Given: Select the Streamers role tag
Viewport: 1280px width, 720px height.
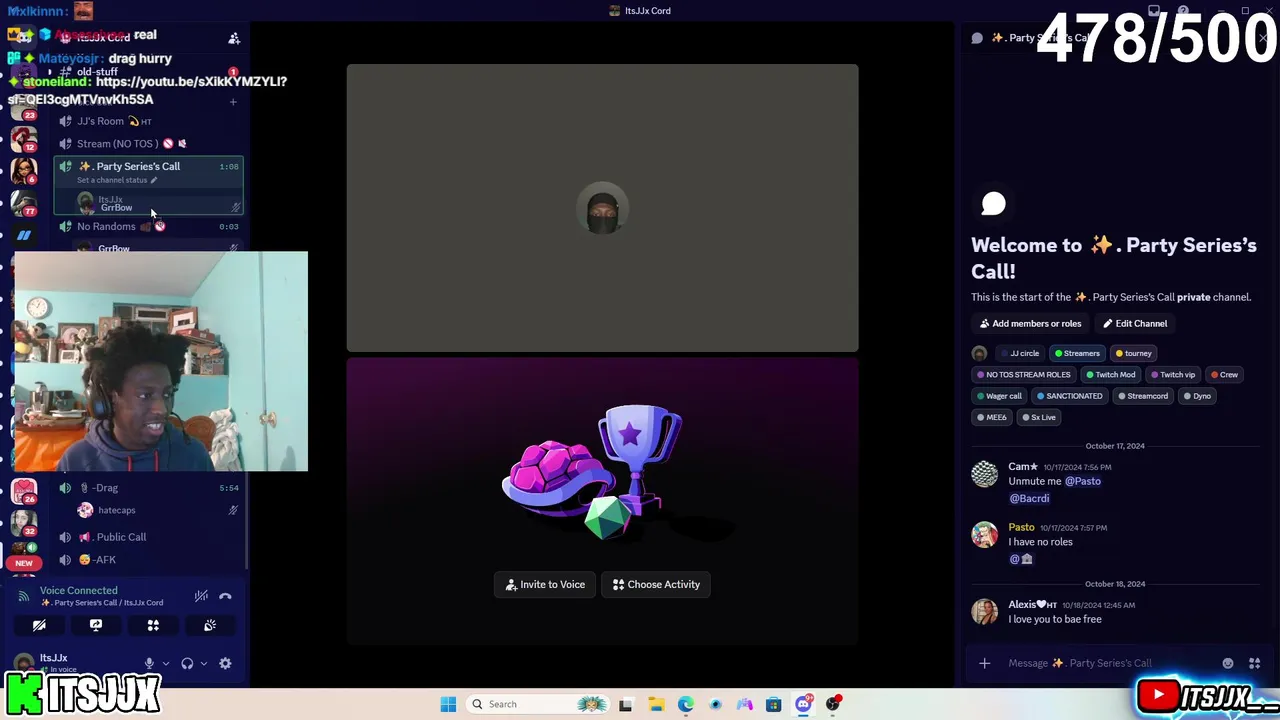Looking at the screenshot, I should [x=1076, y=353].
